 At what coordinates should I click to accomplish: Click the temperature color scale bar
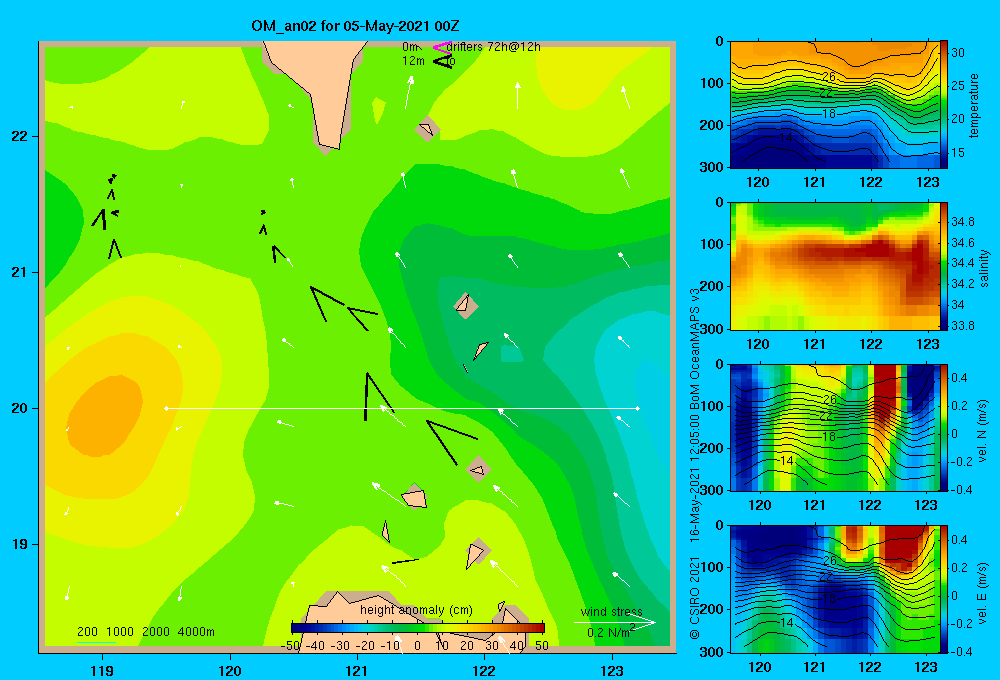tap(944, 105)
